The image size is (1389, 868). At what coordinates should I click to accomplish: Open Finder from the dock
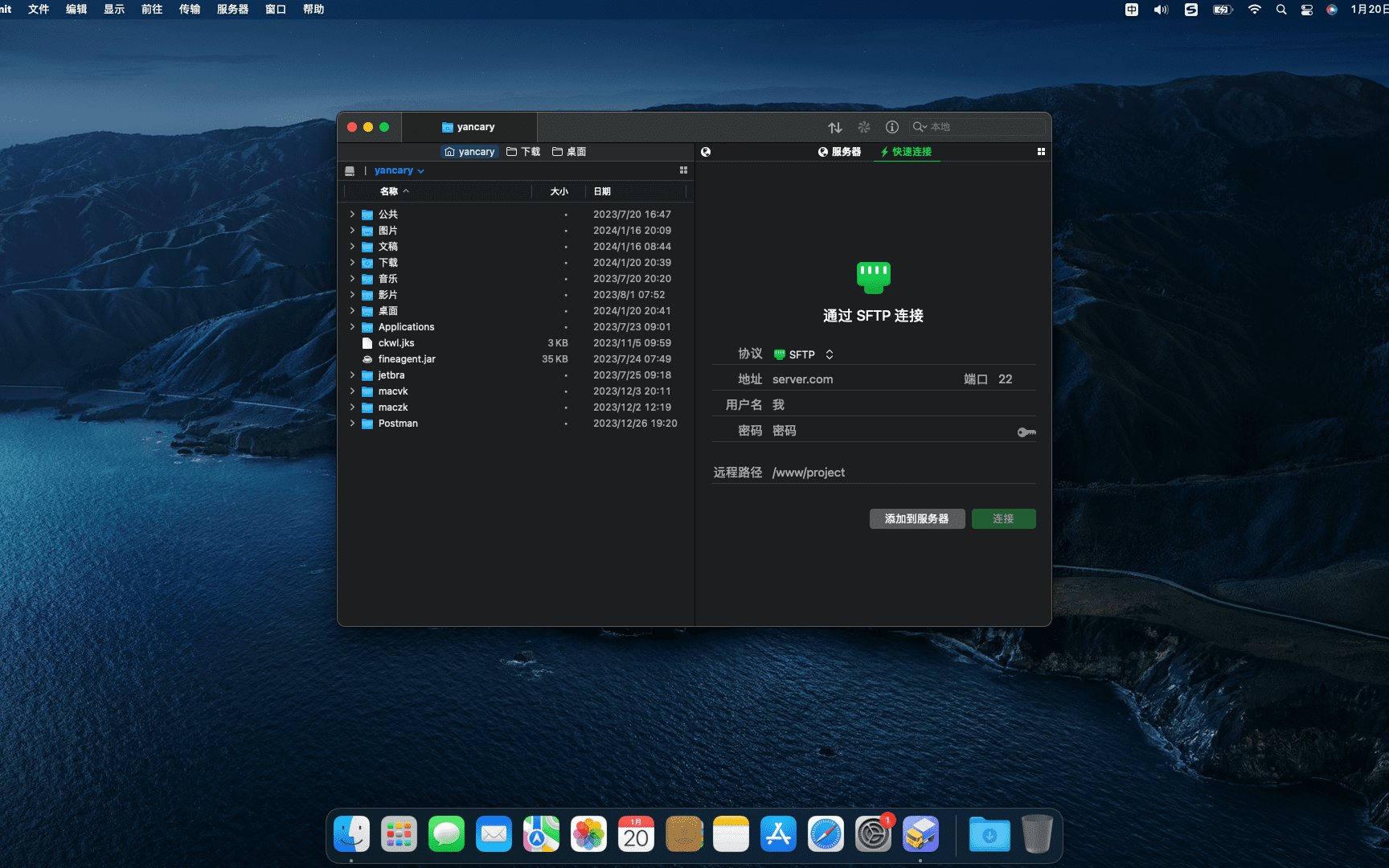tap(351, 834)
